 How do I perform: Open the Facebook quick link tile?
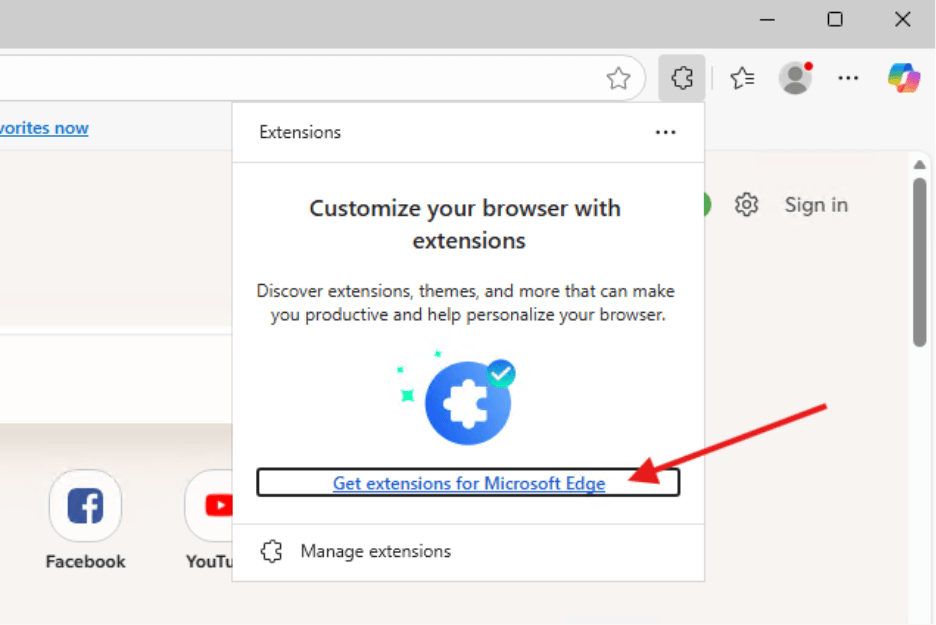point(85,506)
